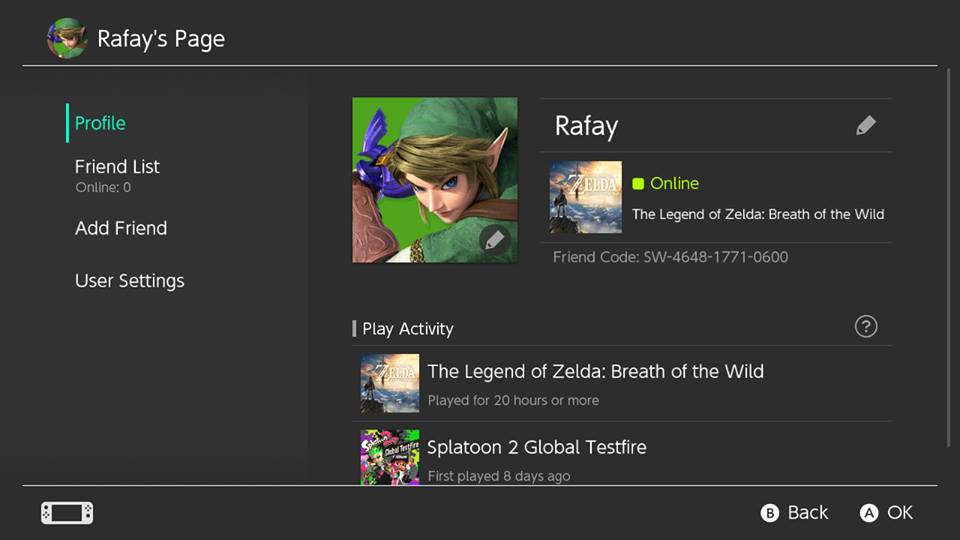
Task: Click the pencil icon beside the nickname Rafay
Action: pos(865,126)
